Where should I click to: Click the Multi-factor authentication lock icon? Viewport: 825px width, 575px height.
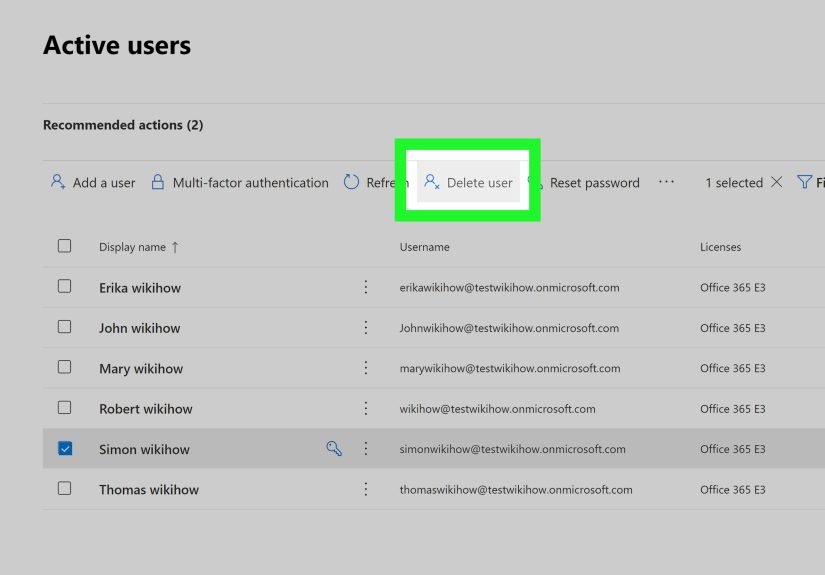tap(157, 182)
